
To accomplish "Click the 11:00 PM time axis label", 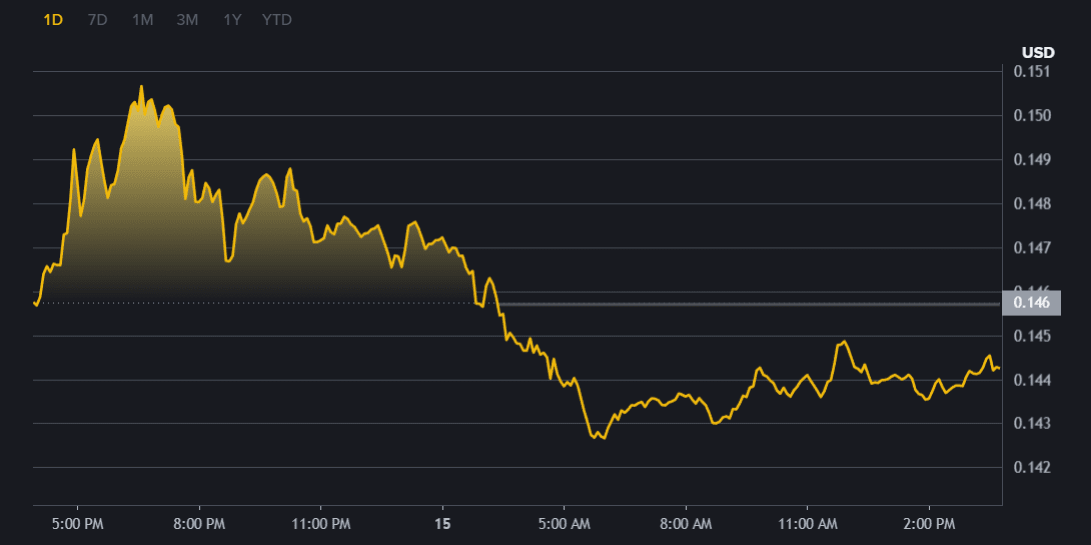I will click(320, 523).
